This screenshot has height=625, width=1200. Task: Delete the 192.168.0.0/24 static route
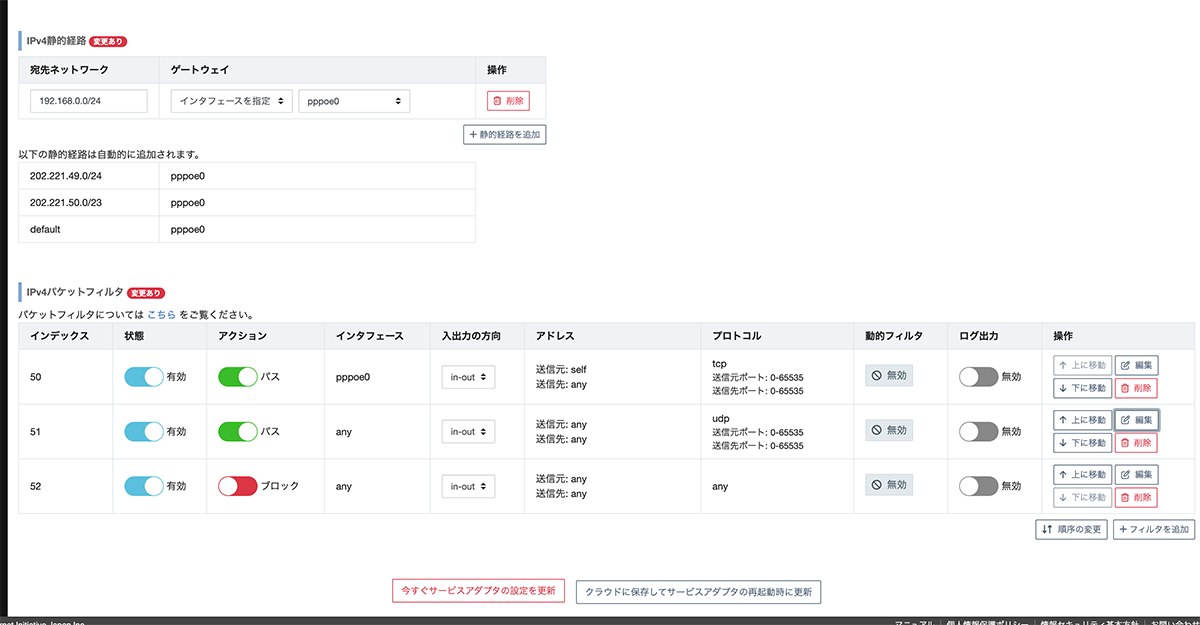[508, 101]
